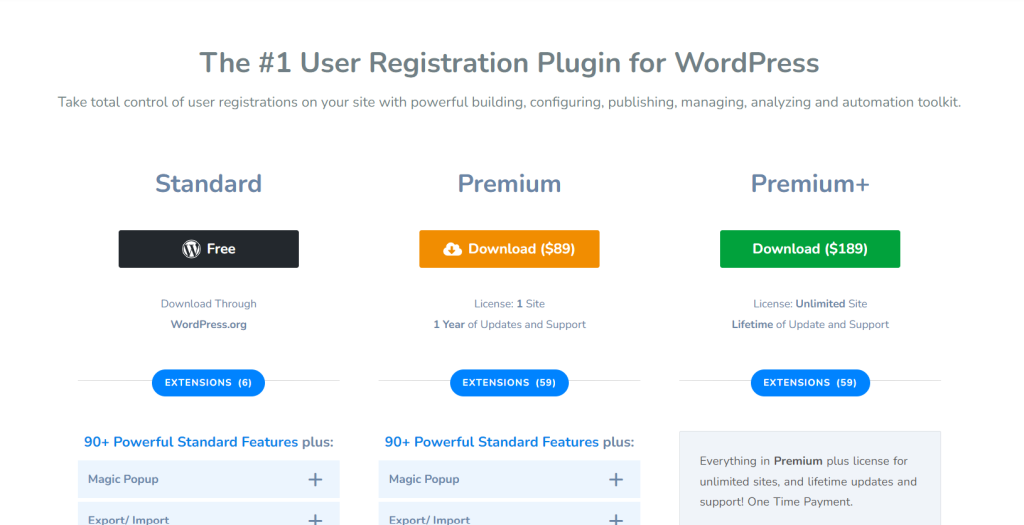
Task: Click the Free button label
Action: [221, 249]
